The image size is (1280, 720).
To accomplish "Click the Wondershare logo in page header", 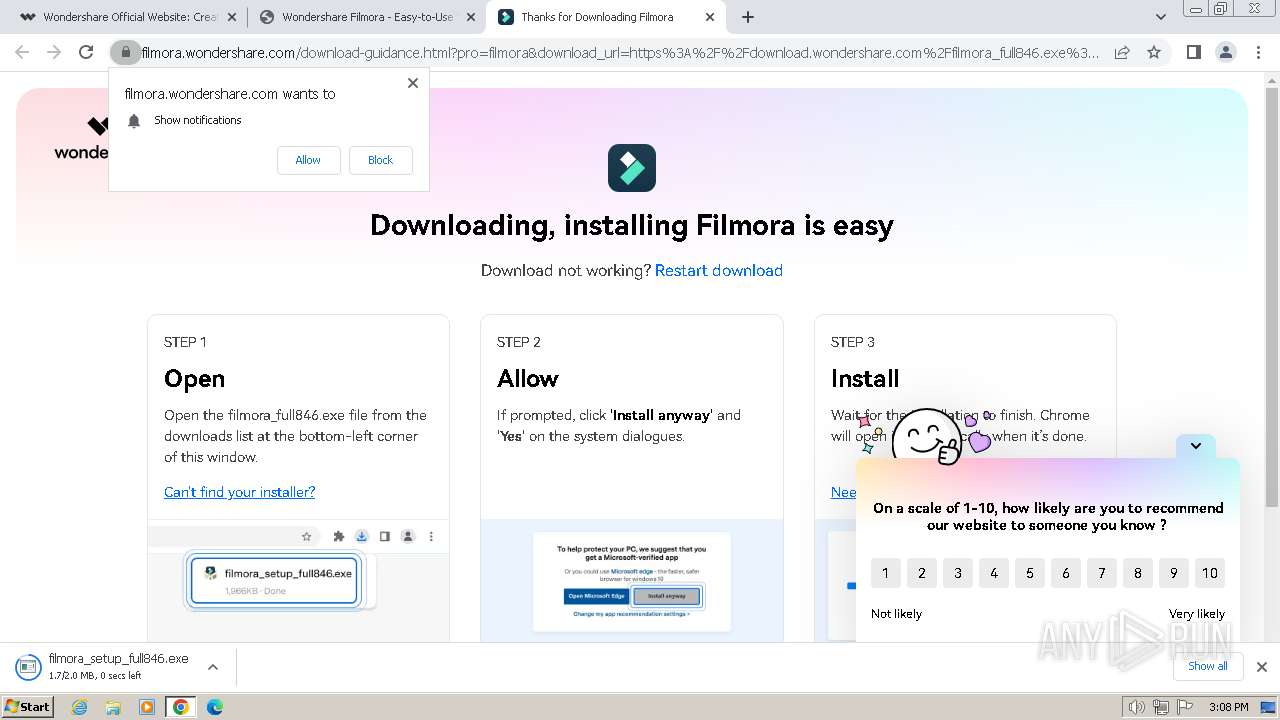I will coord(82,138).
